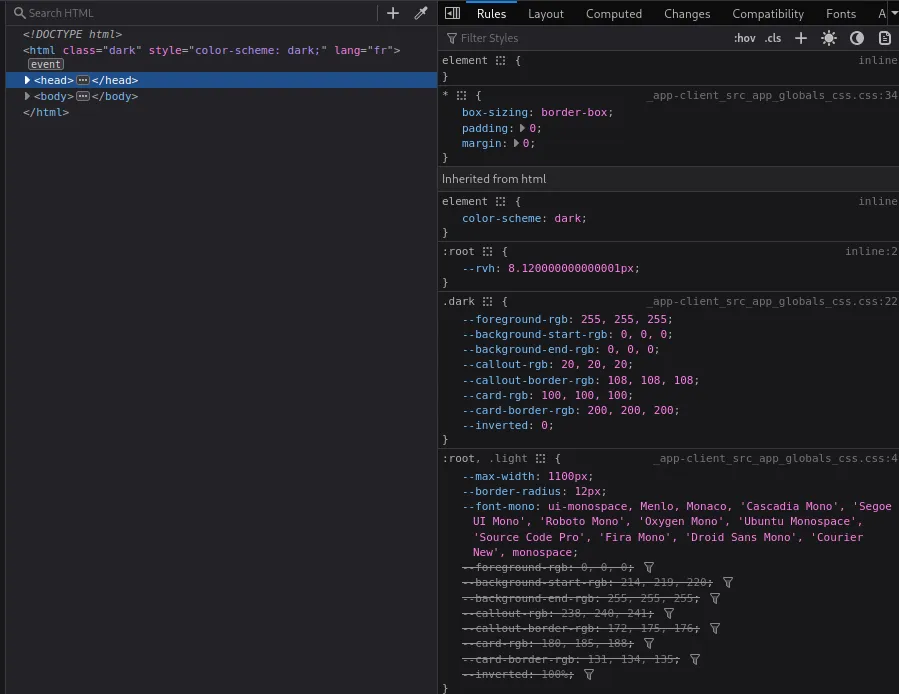Open the .cls class panel
This screenshot has width=899, height=694.
point(771,37)
